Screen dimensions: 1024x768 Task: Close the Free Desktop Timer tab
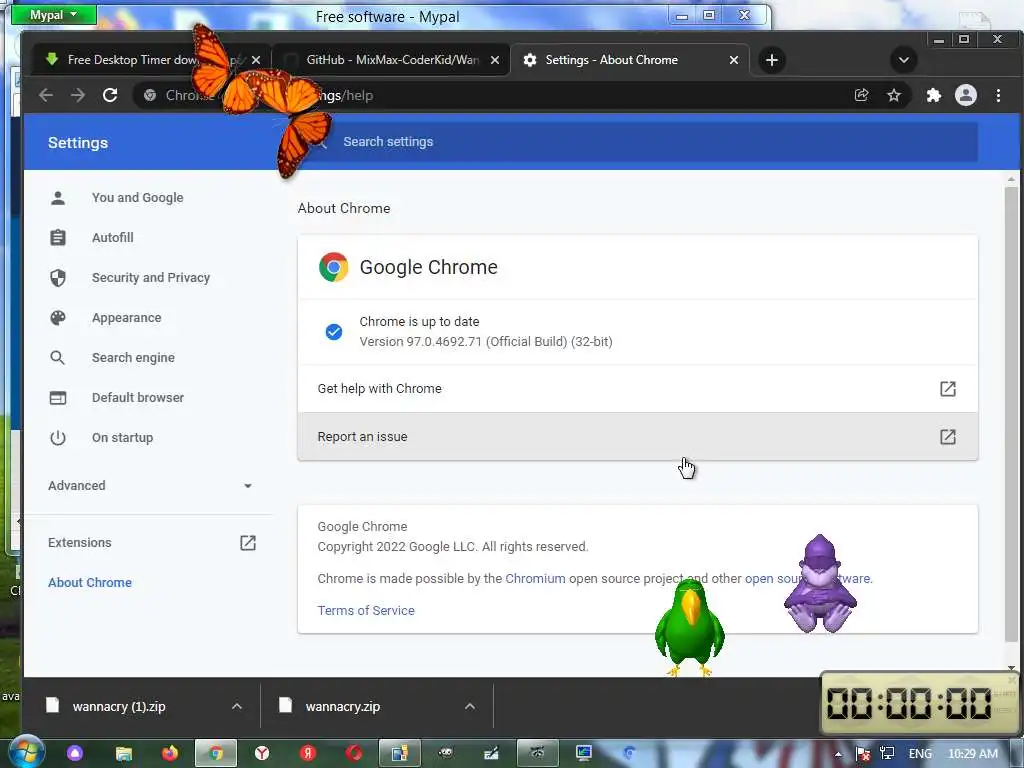pos(256,60)
